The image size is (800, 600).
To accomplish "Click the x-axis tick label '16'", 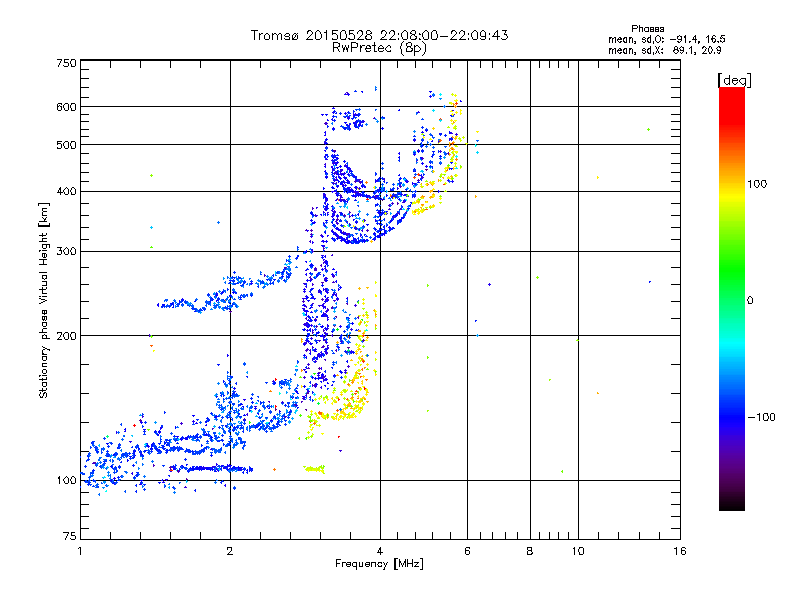I will [x=680, y=551].
